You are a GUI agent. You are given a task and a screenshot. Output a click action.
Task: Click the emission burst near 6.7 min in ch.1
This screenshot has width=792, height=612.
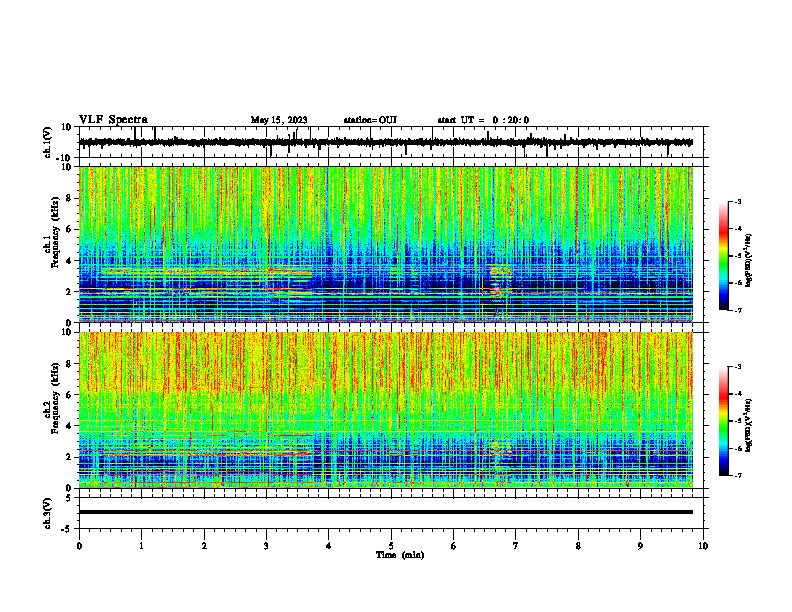tap(499, 283)
